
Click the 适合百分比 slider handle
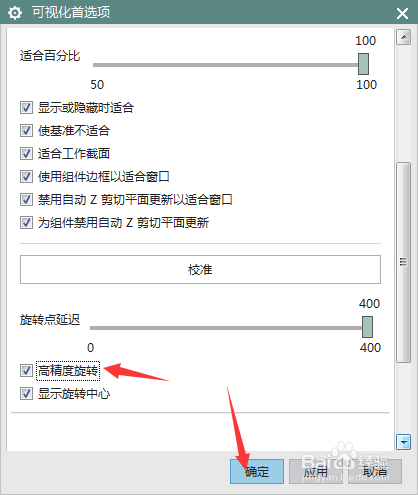click(x=363, y=64)
